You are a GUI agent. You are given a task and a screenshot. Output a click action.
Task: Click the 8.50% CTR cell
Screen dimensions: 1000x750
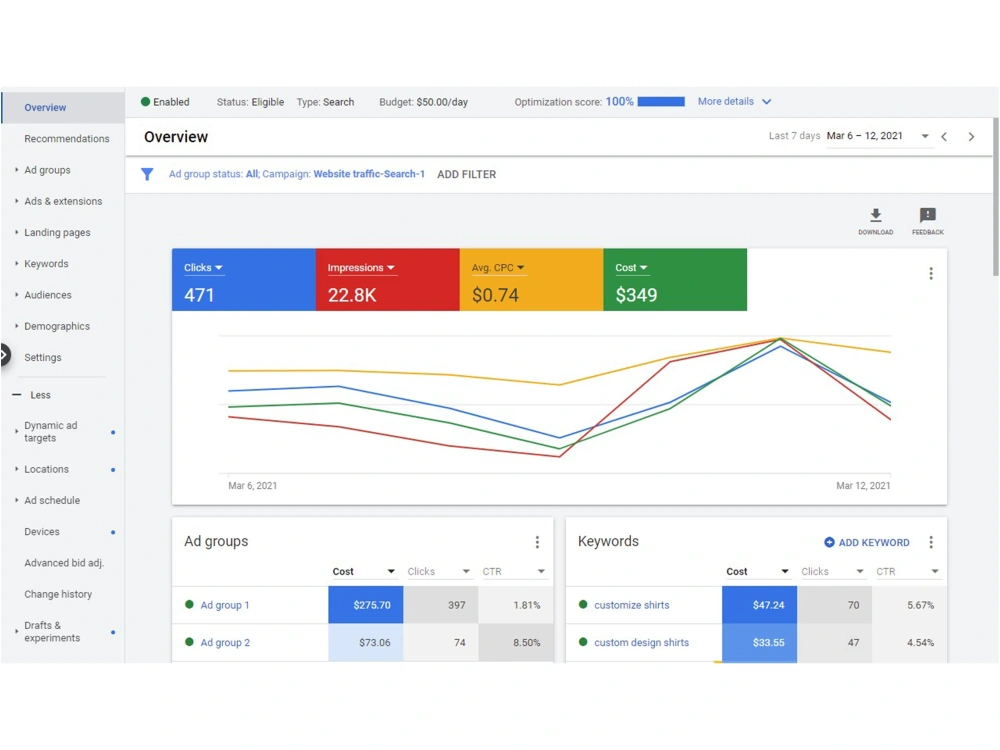point(515,642)
